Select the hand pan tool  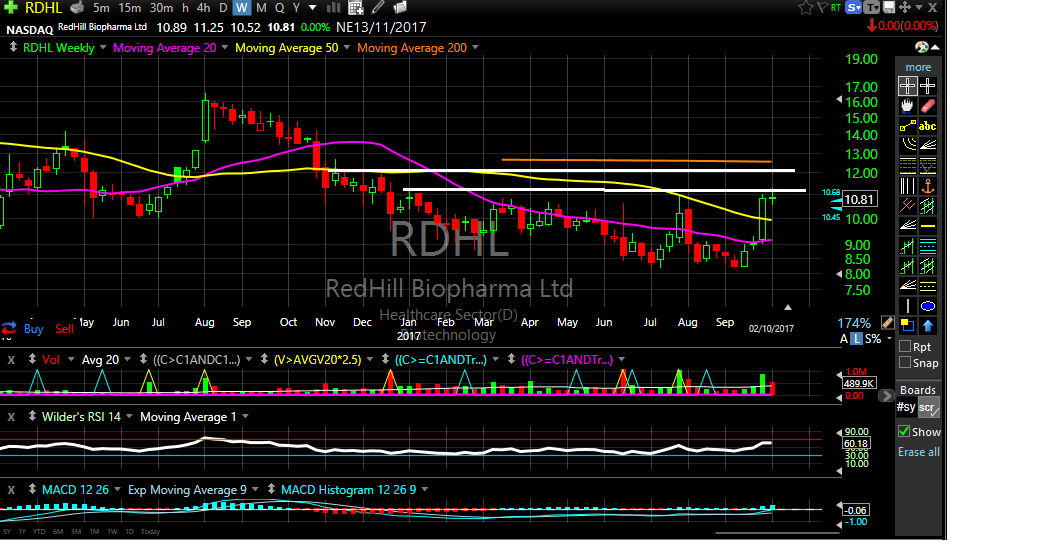(x=907, y=106)
